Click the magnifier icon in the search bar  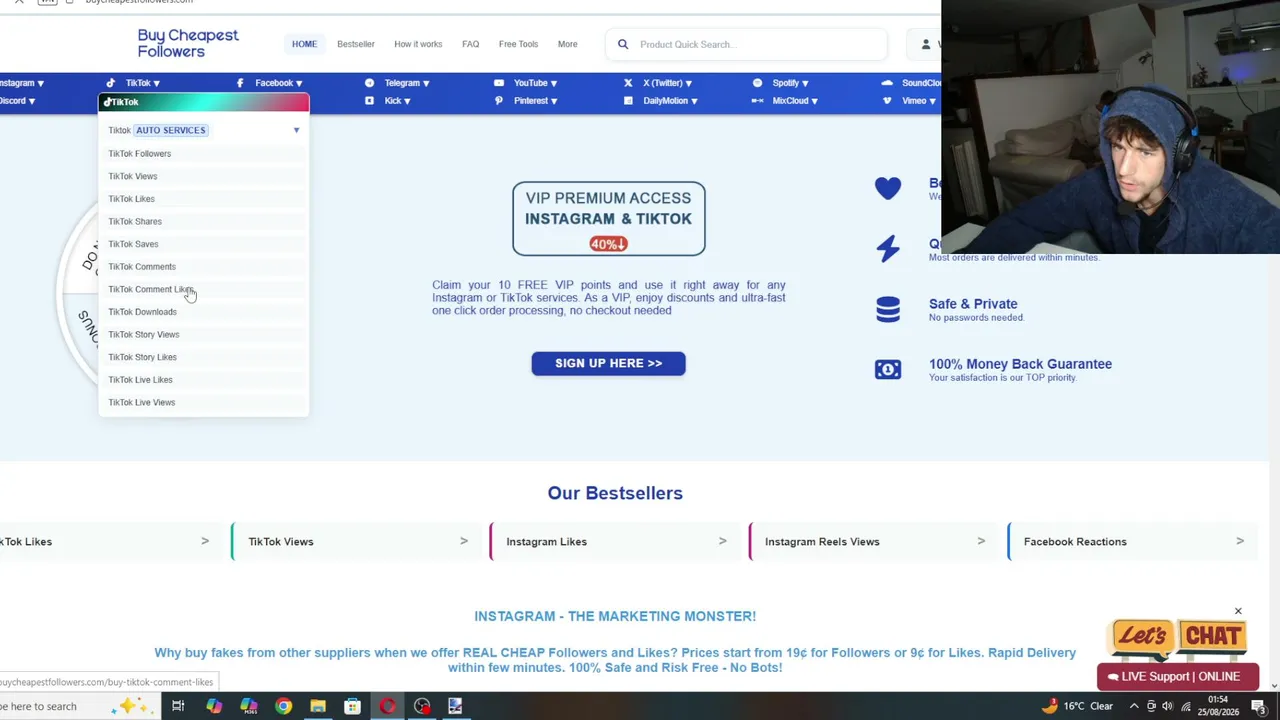pyautogui.click(x=623, y=44)
